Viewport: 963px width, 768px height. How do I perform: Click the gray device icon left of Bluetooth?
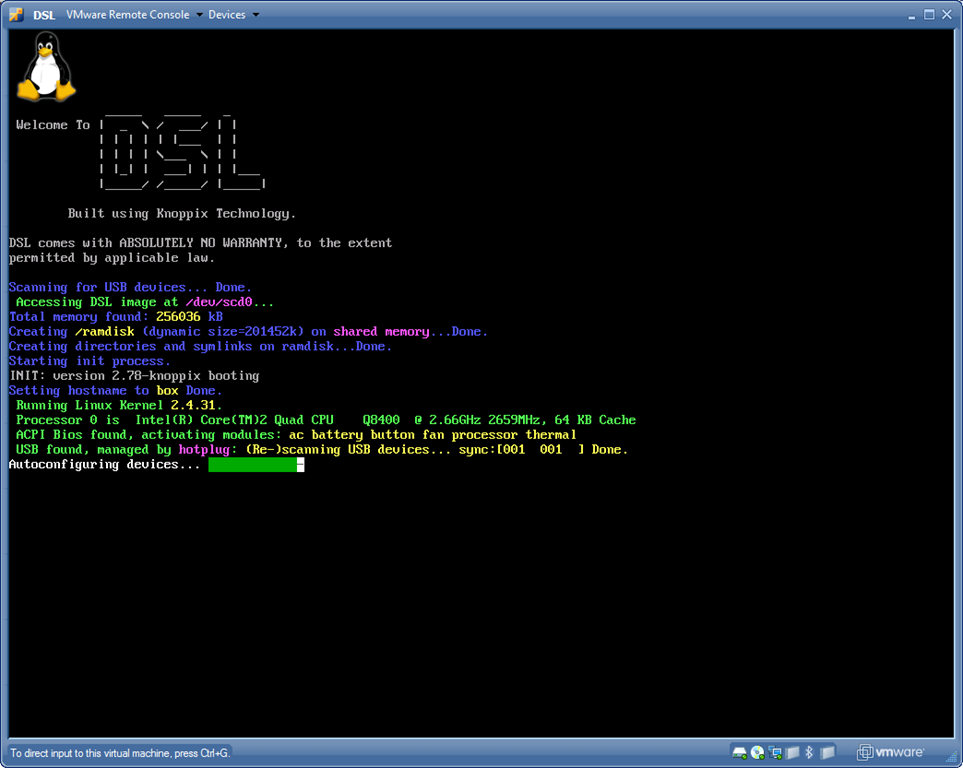(x=793, y=752)
